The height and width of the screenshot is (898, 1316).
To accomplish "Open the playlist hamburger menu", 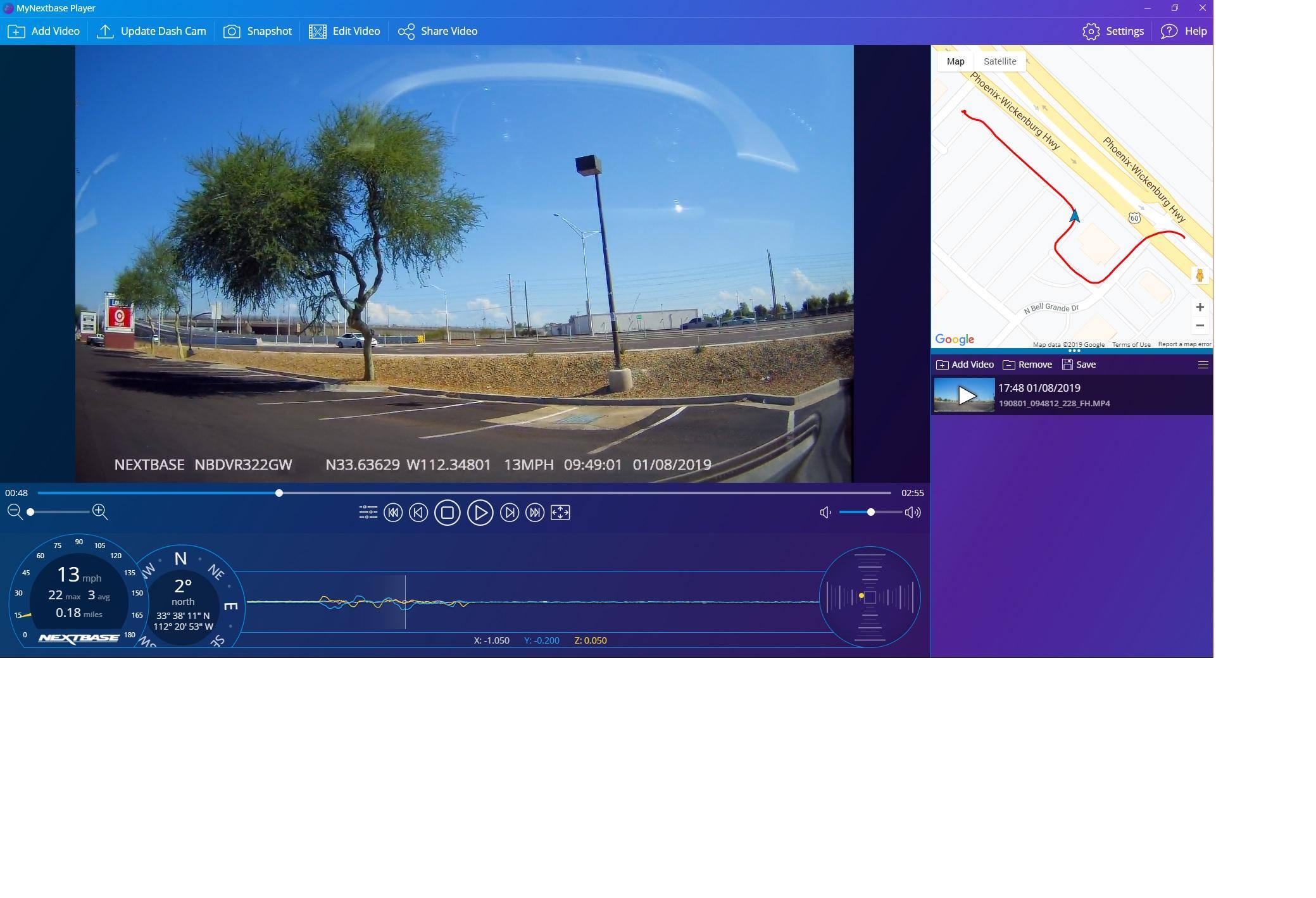I will [1203, 365].
